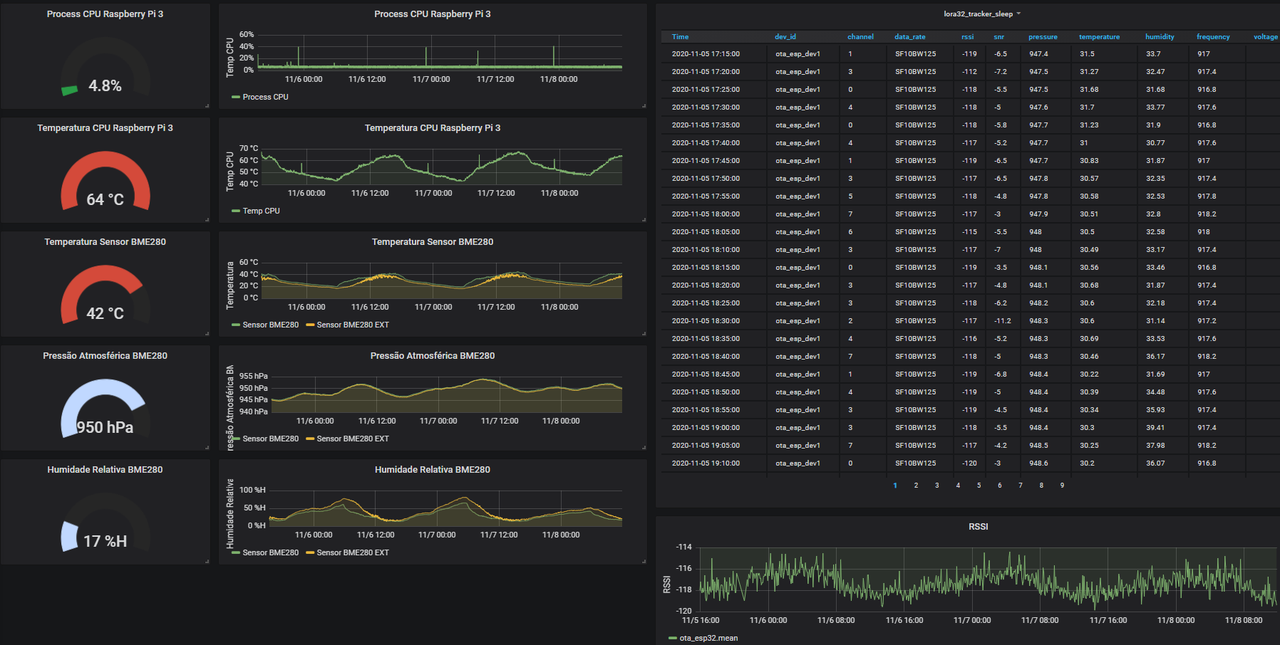Click the 17 %H humidity gauge value
Screen dimensions: 1280x645
[105, 541]
